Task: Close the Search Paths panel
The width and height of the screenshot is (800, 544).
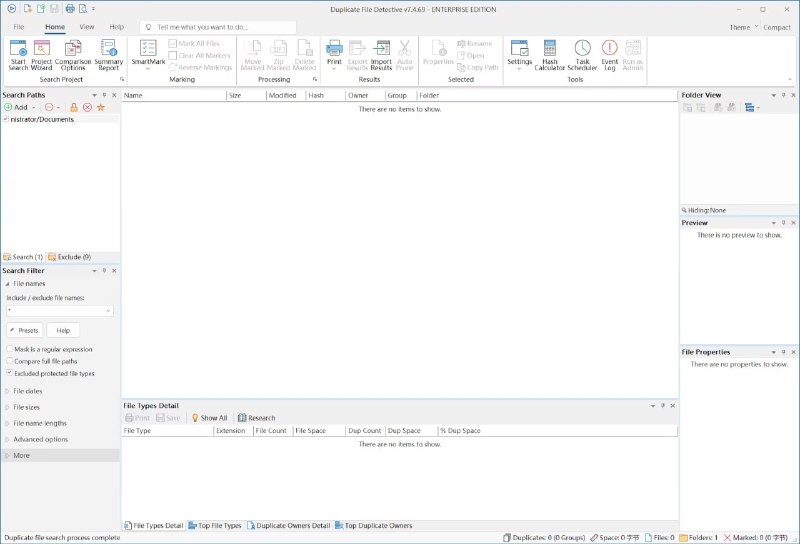Action: 114,95
